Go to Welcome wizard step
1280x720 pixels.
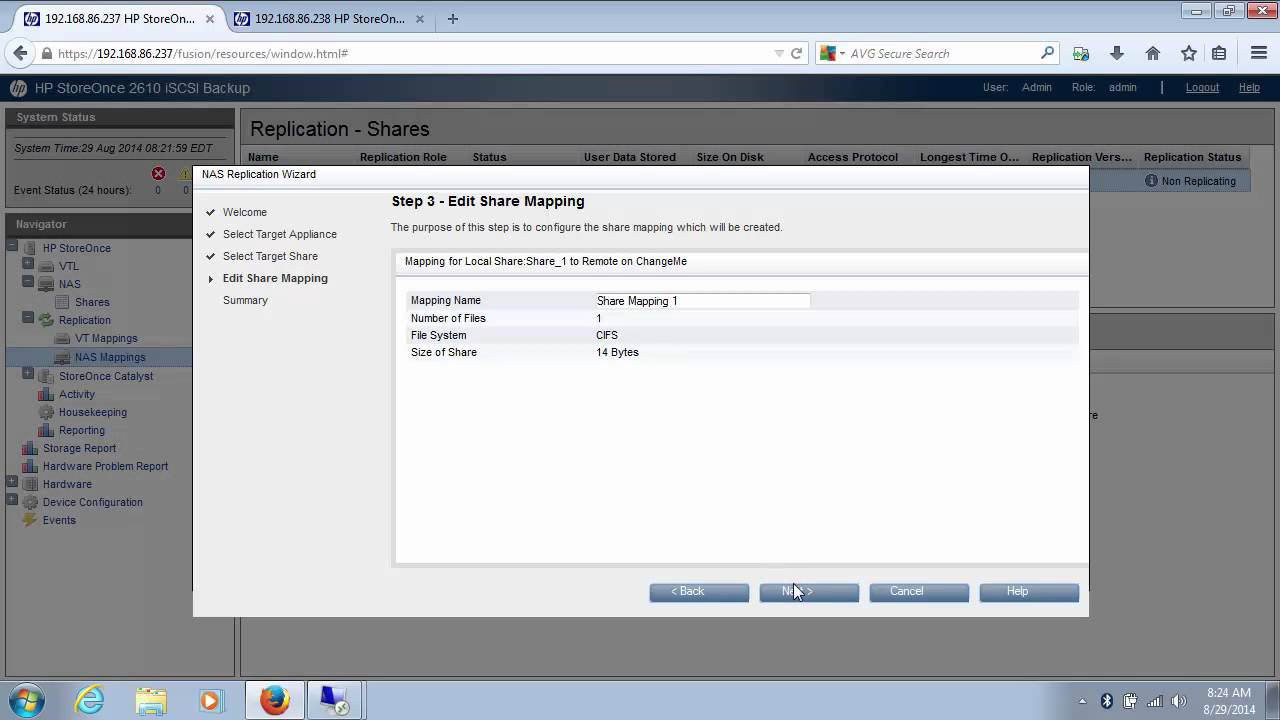point(245,212)
